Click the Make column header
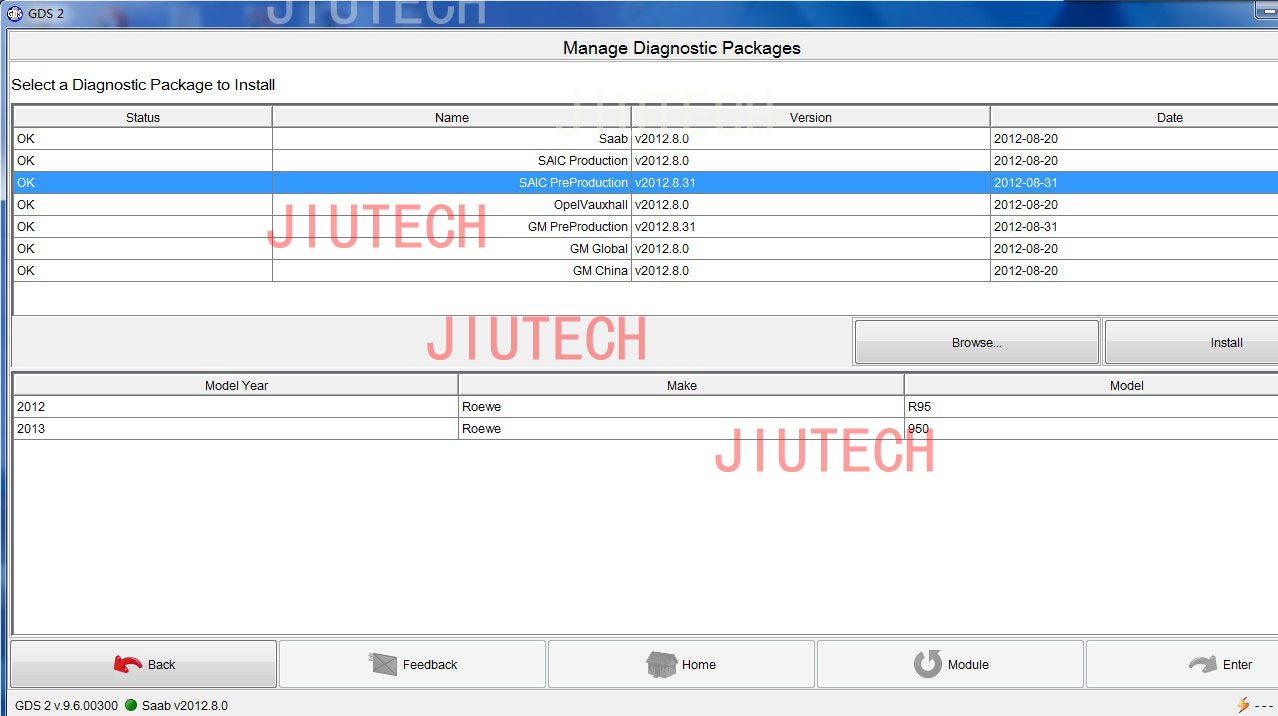This screenshot has width=1278, height=716. tap(681, 385)
